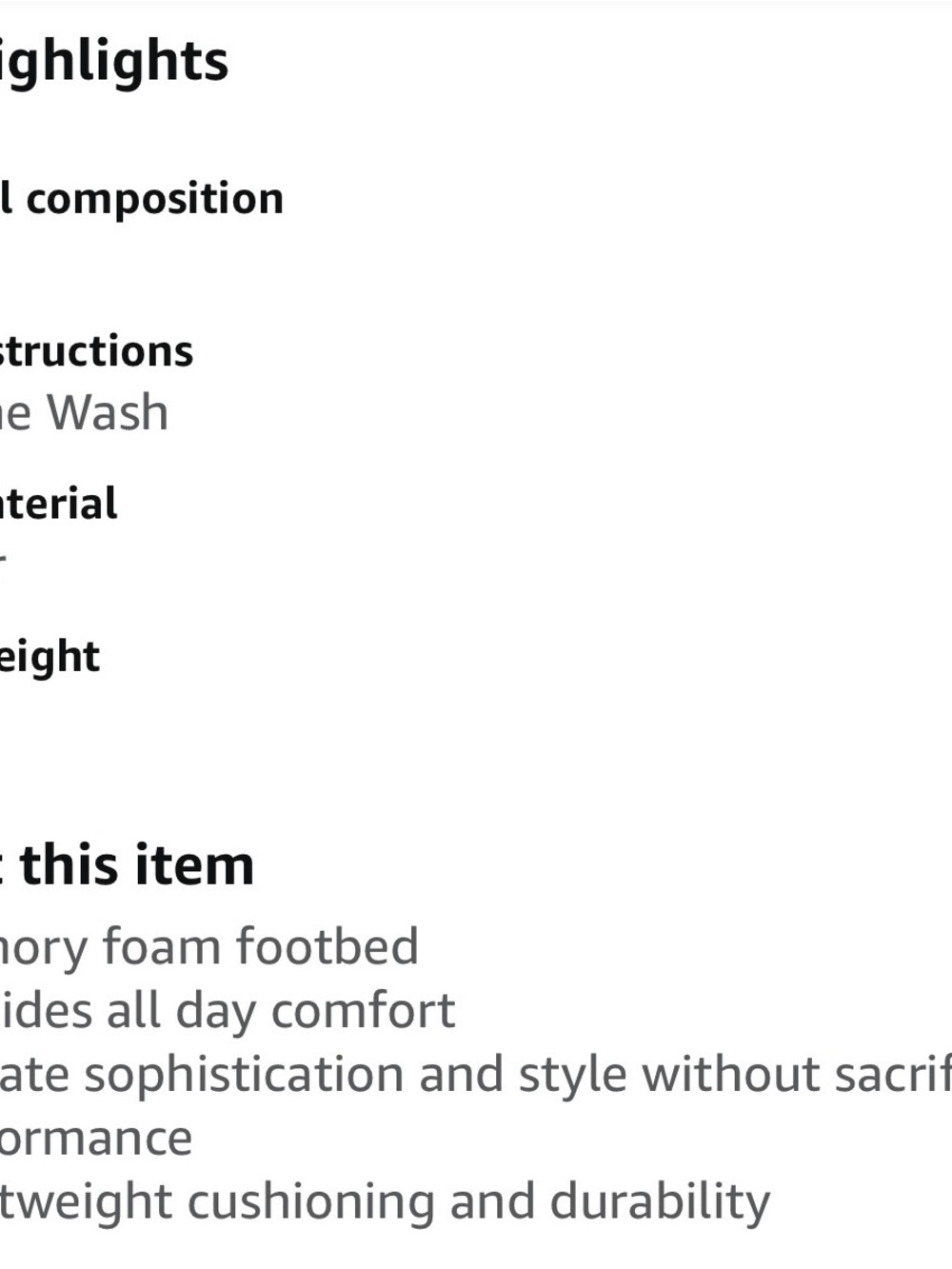
Task: Click the 'this item' section heading
Action: [x=137, y=865]
